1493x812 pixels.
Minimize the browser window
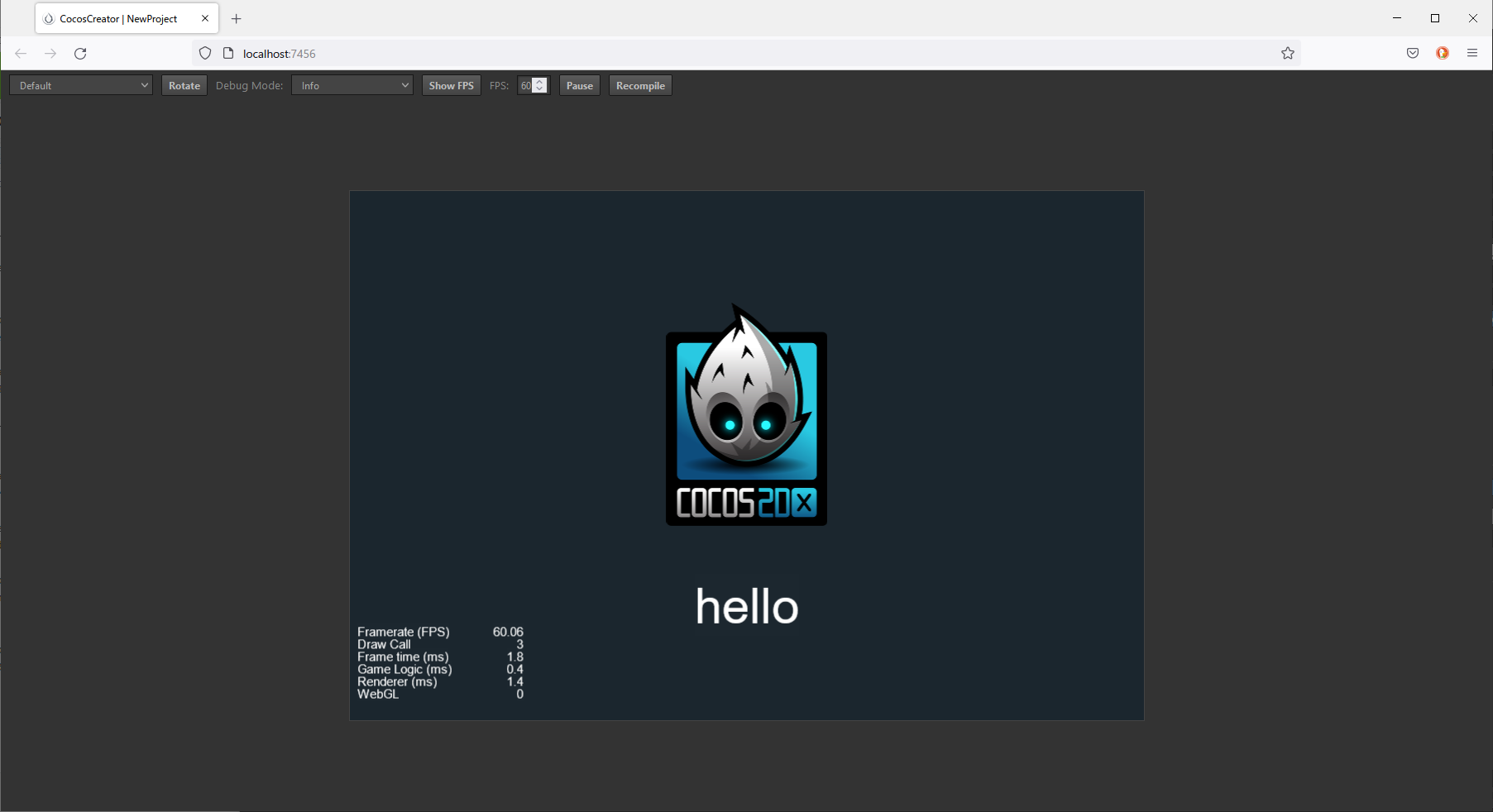(1397, 18)
